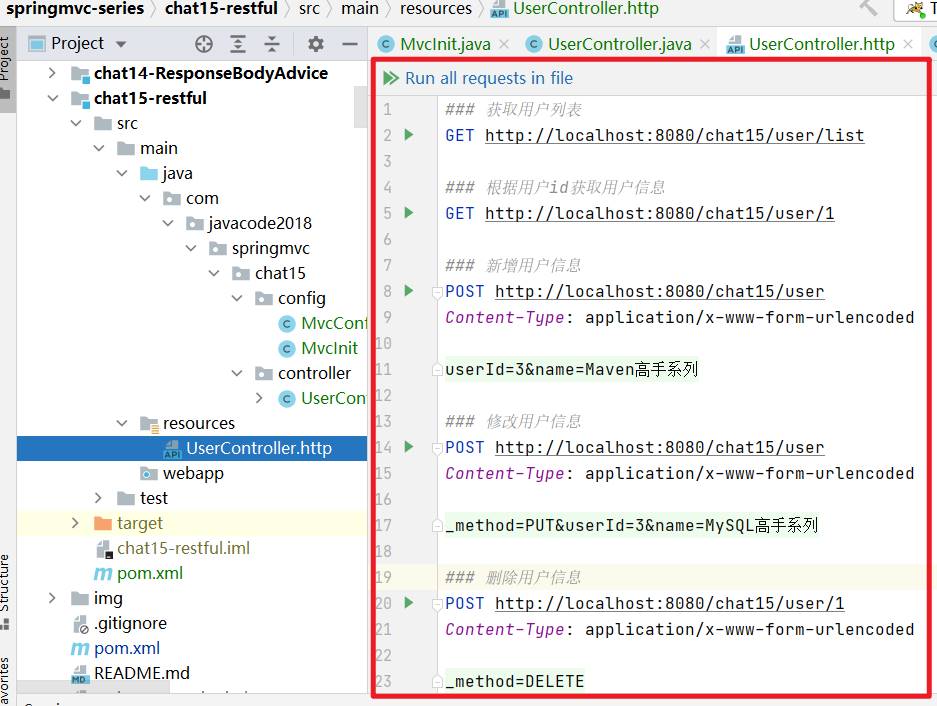Image resolution: width=937 pixels, height=706 pixels.
Task: Close the MvcInit.java tab
Action: [504, 44]
